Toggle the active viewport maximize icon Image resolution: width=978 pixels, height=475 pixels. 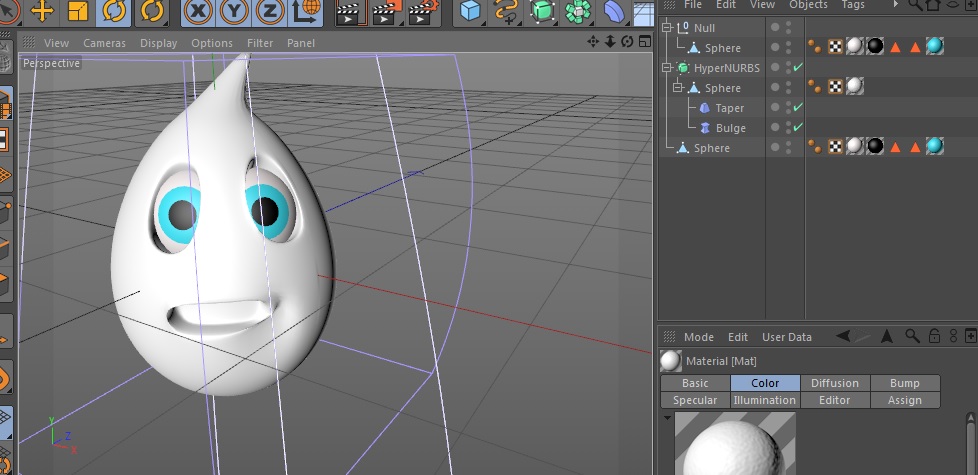click(x=644, y=42)
